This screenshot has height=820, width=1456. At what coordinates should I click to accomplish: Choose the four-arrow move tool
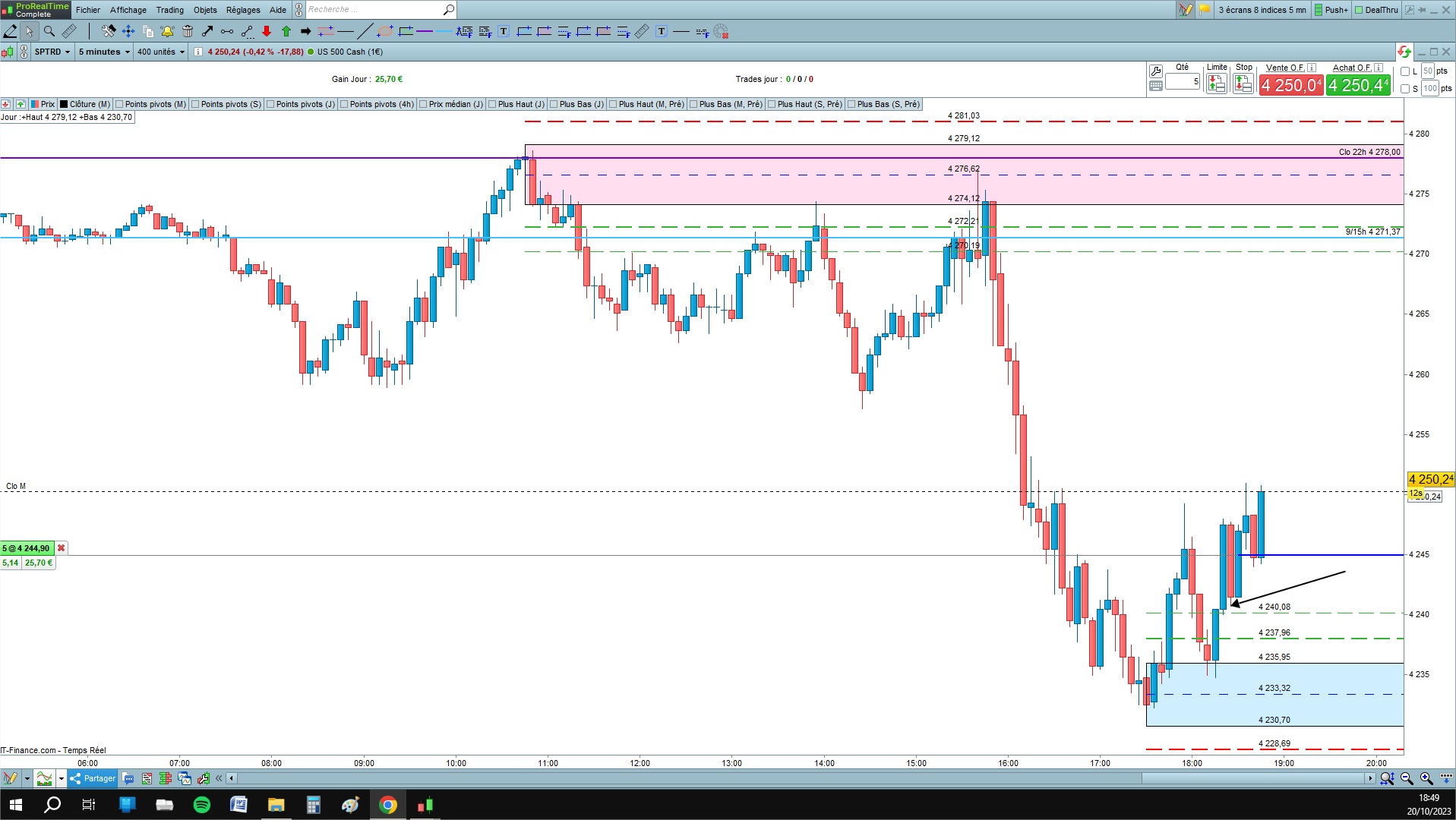tap(128, 31)
